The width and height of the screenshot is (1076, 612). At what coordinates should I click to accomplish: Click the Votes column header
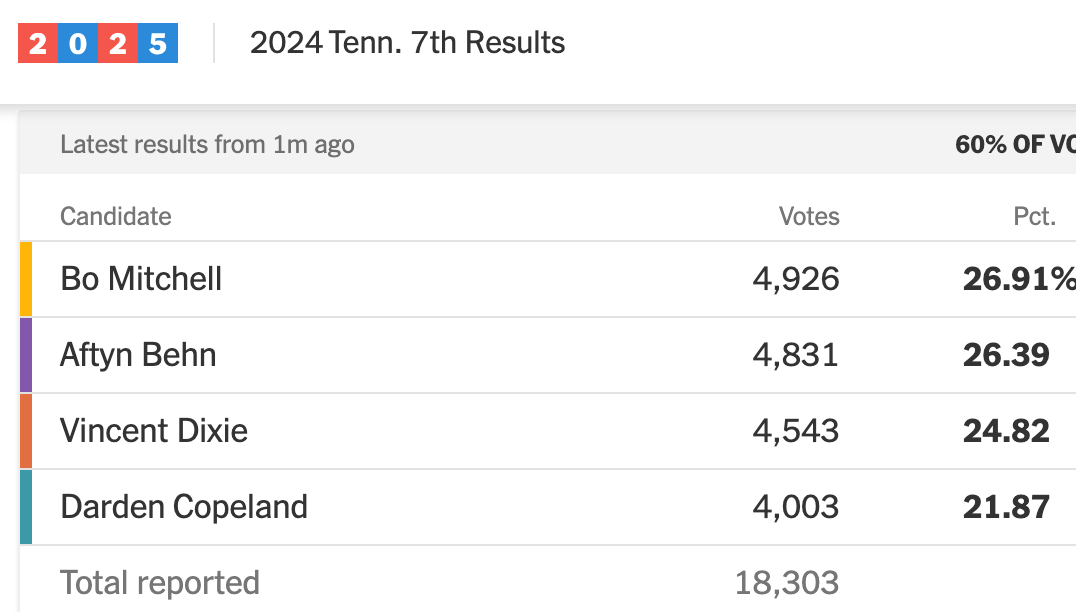809,216
